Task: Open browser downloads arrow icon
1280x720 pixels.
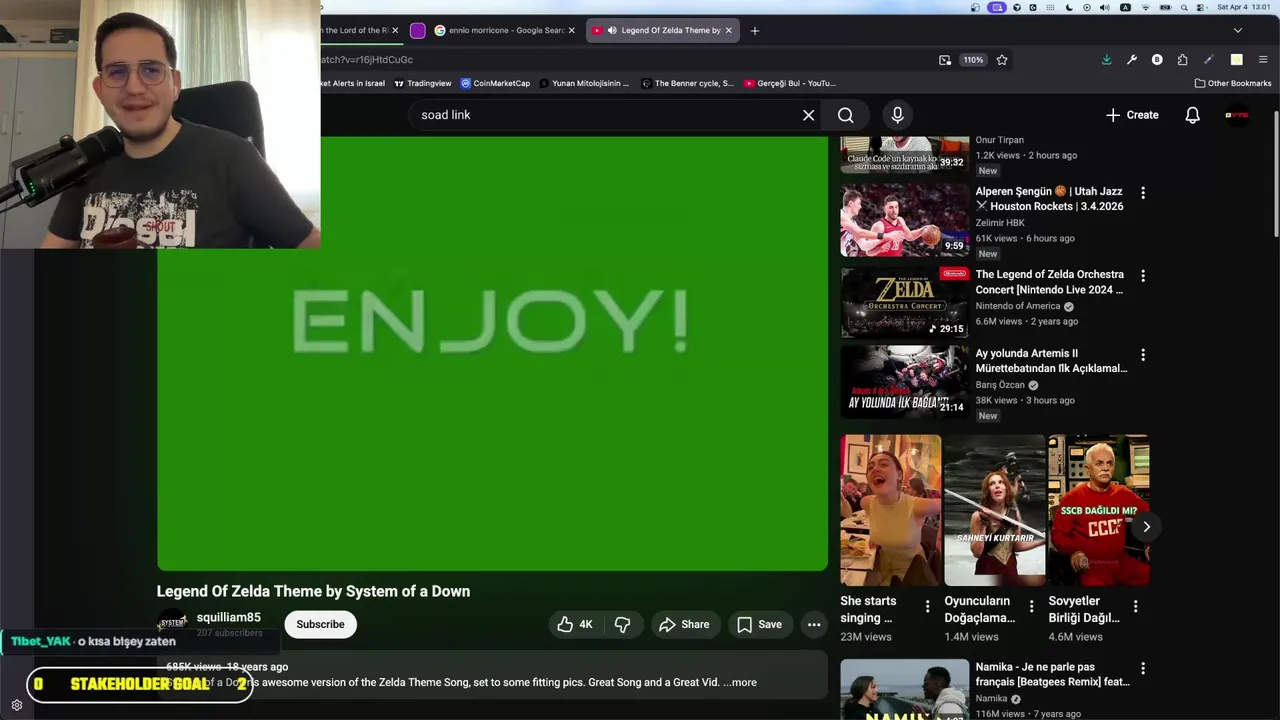Action: [x=1106, y=60]
